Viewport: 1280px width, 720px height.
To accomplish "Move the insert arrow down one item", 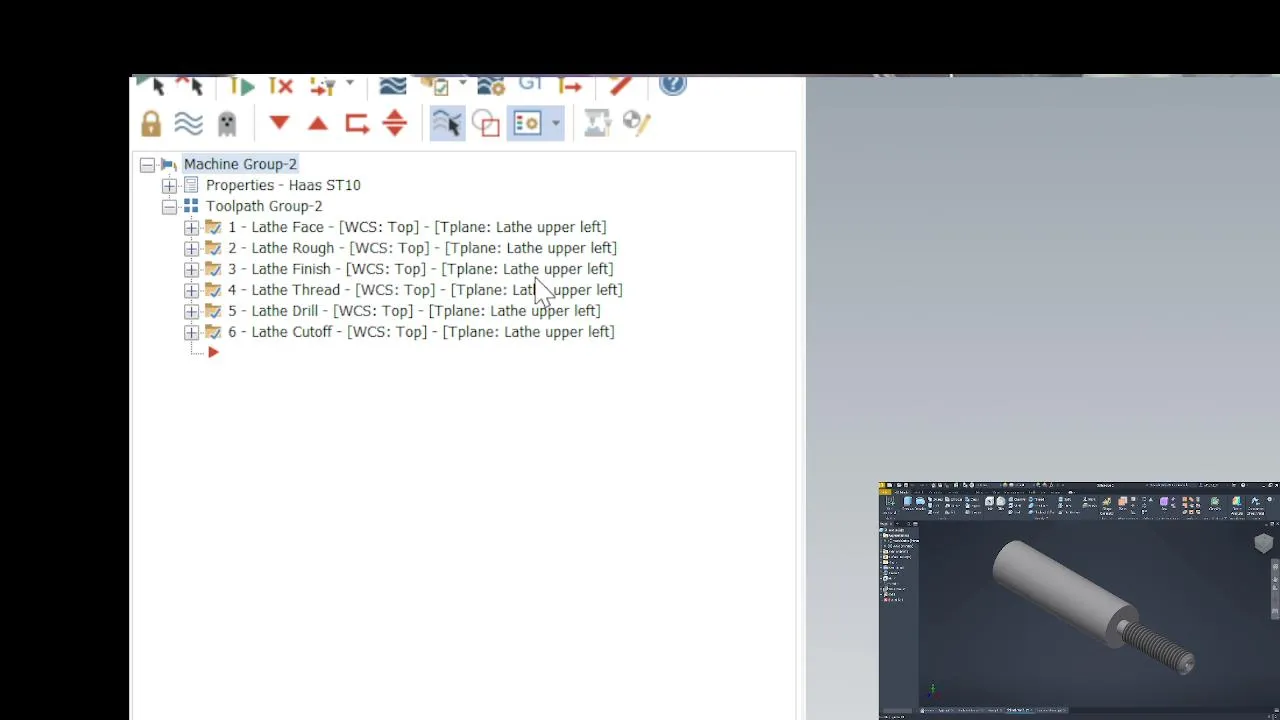I will [x=279, y=123].
